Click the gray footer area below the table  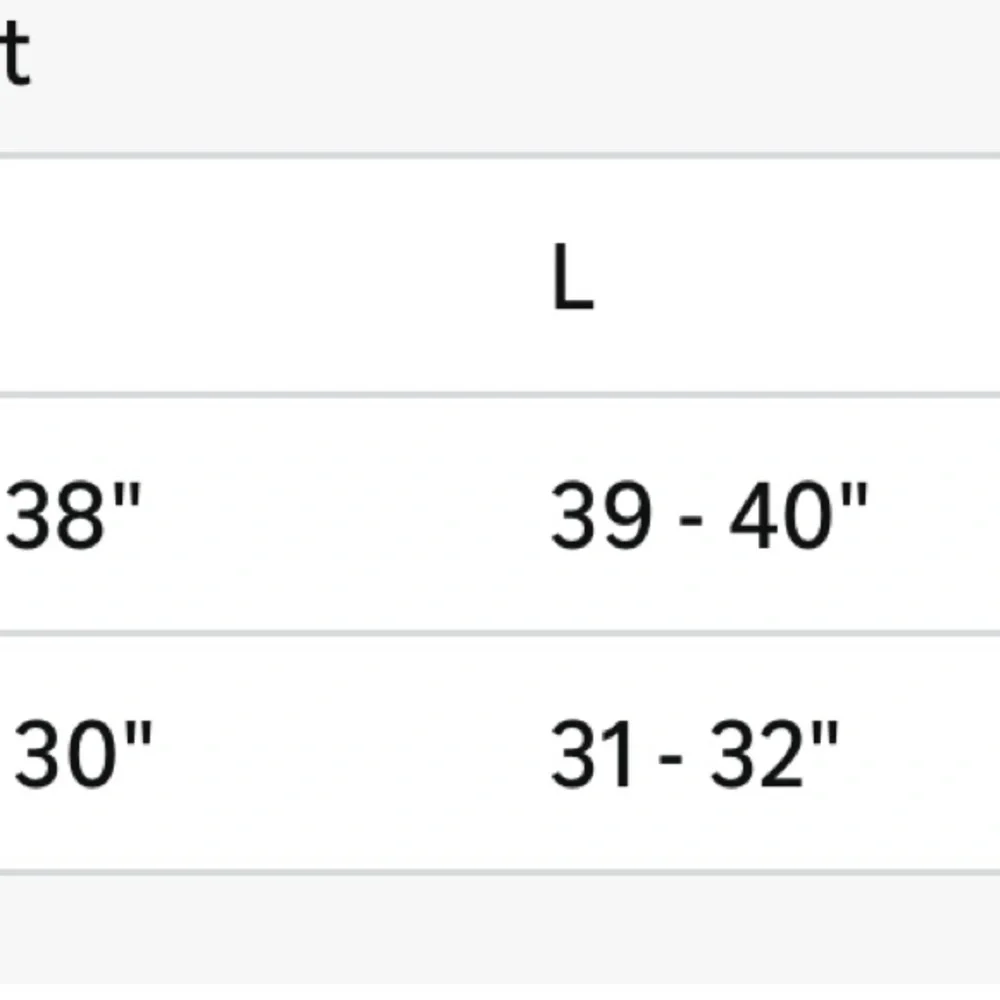click(x=500, y=935)
